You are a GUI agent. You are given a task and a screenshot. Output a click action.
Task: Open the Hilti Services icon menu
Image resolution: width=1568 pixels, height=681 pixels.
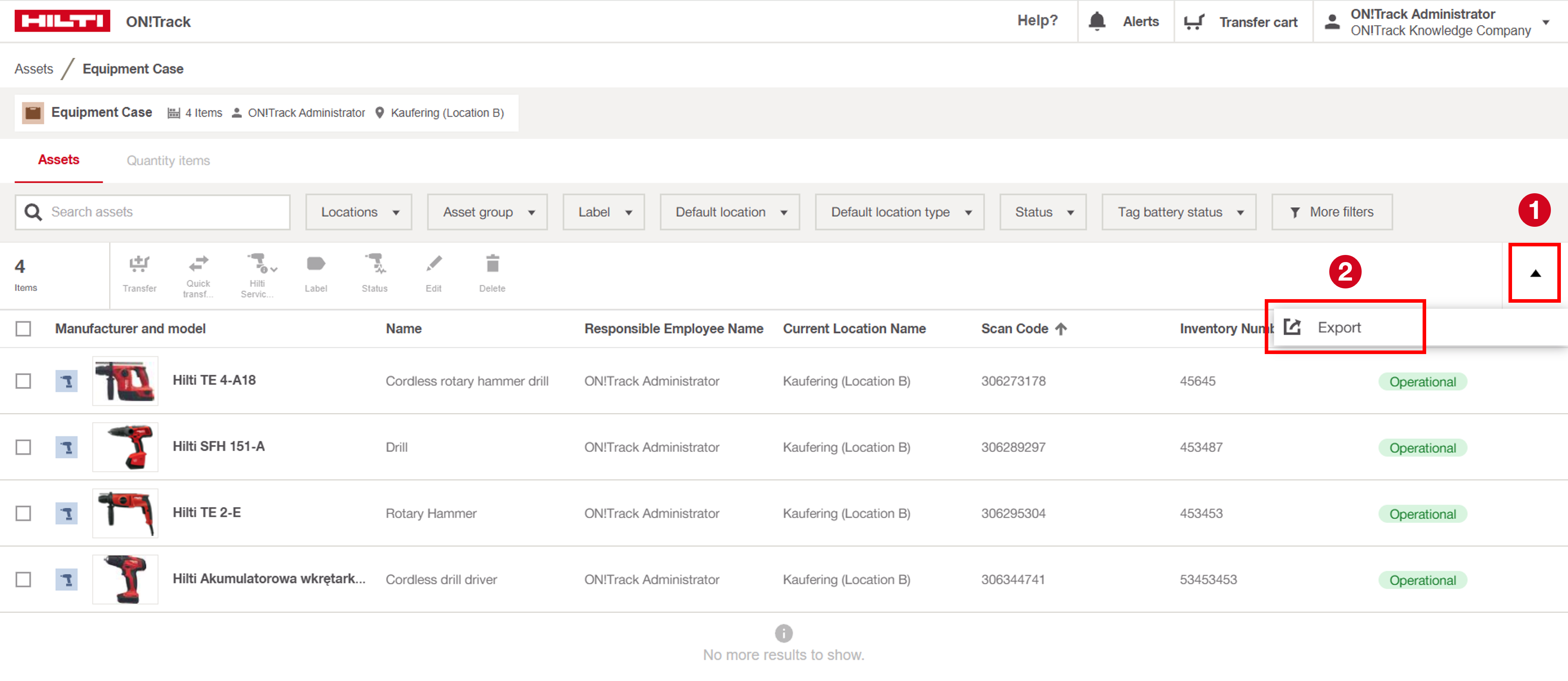[260, 264]
